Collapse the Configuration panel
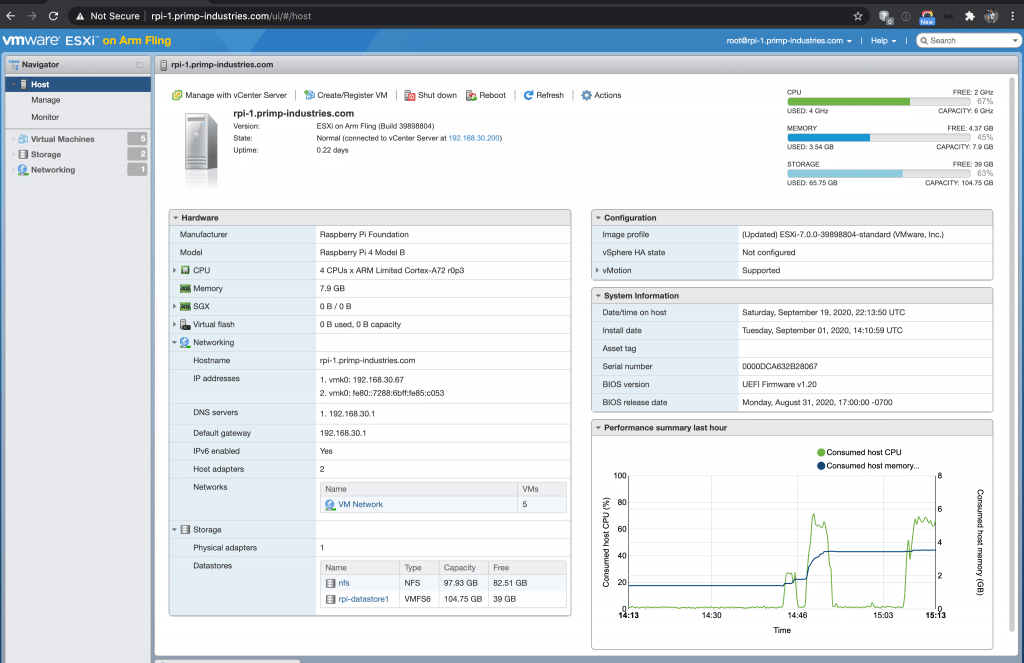Image resolution: width=1024 pixels, height=663 pixels. pos(598,218)
